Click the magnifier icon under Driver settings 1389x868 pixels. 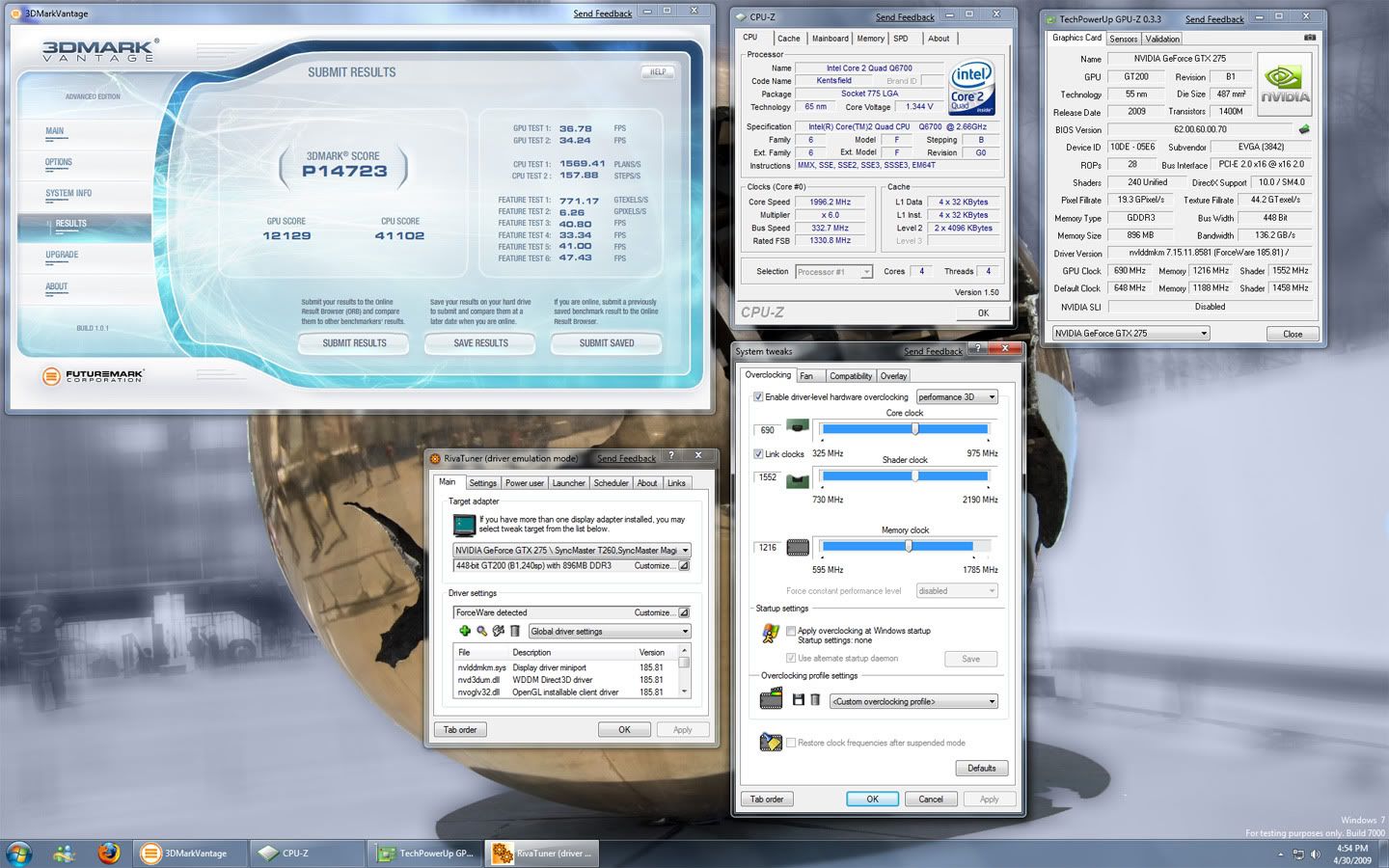481,631
